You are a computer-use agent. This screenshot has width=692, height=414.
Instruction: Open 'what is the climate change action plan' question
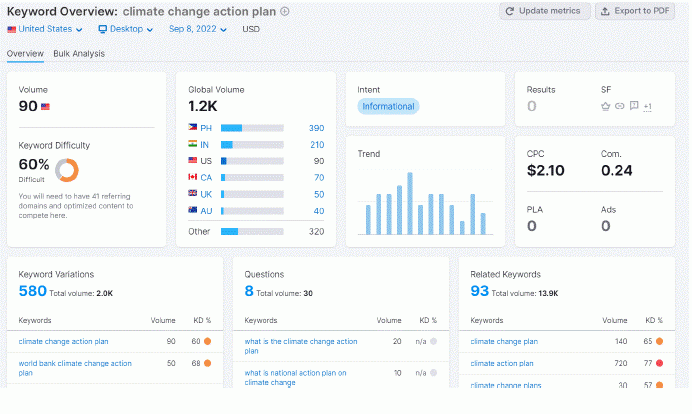point(301,346)
